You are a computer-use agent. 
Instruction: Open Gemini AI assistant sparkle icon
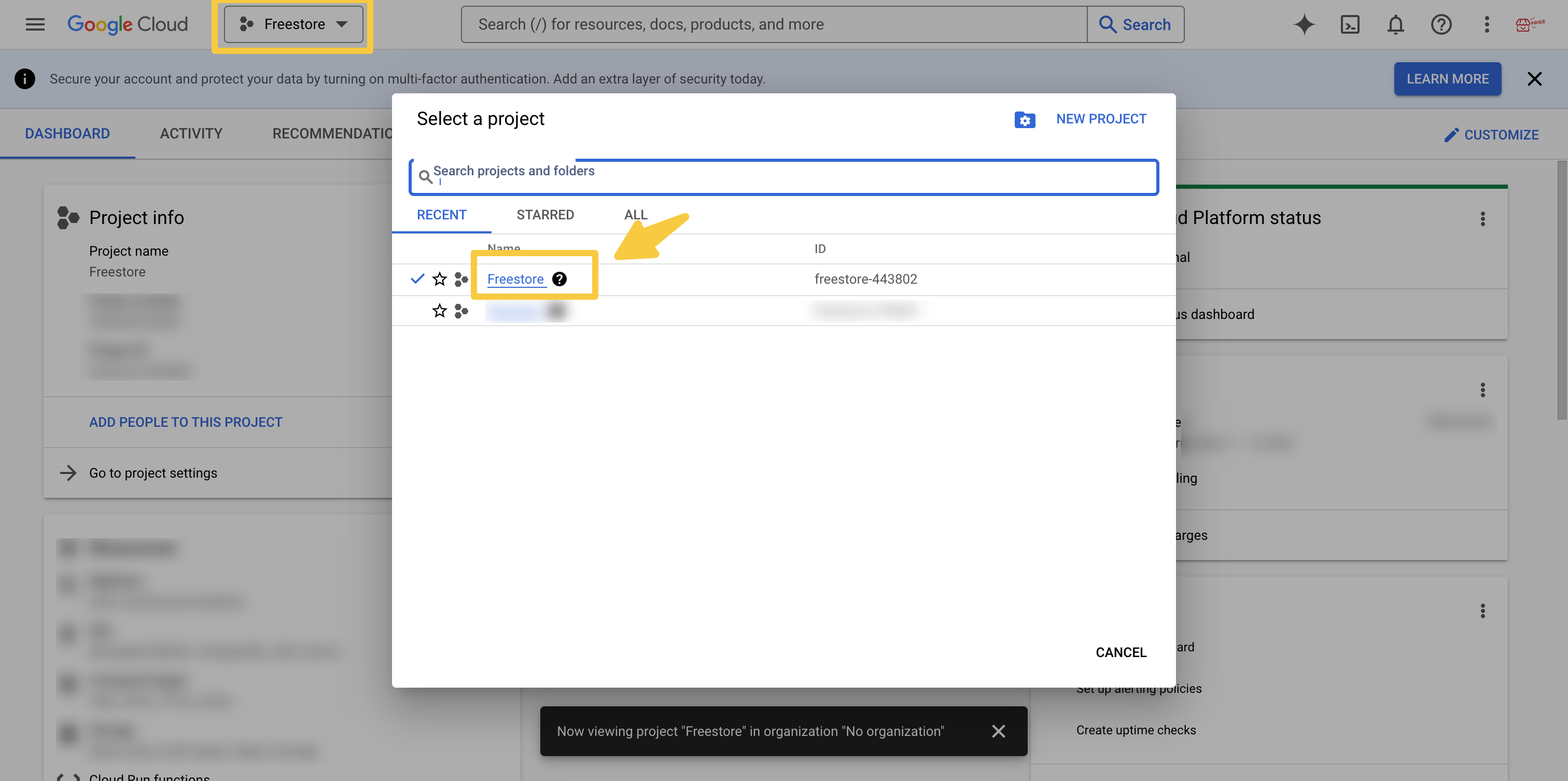coord(1304,24)
